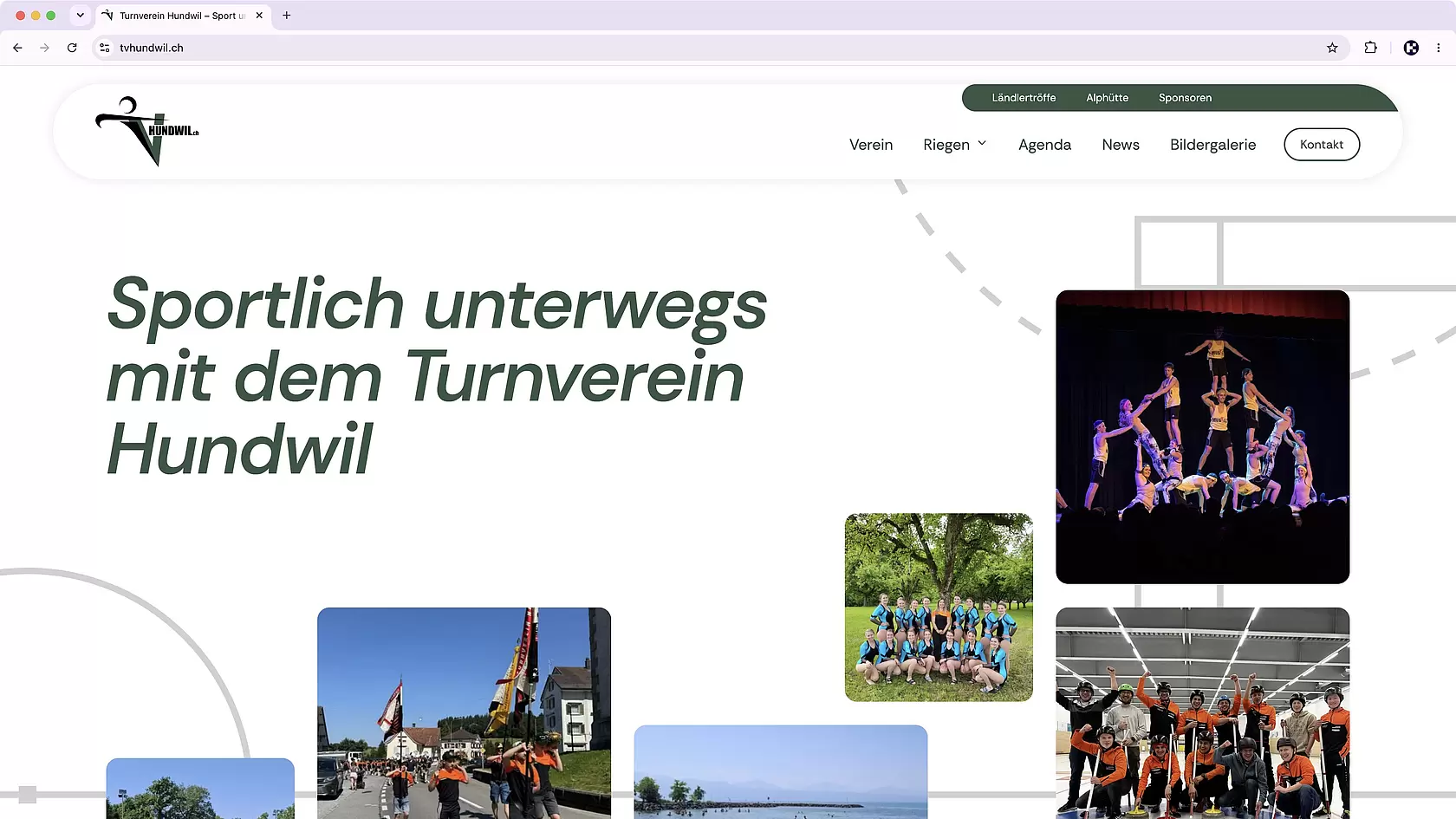Open the profile avatar icon

[1411, 48]
